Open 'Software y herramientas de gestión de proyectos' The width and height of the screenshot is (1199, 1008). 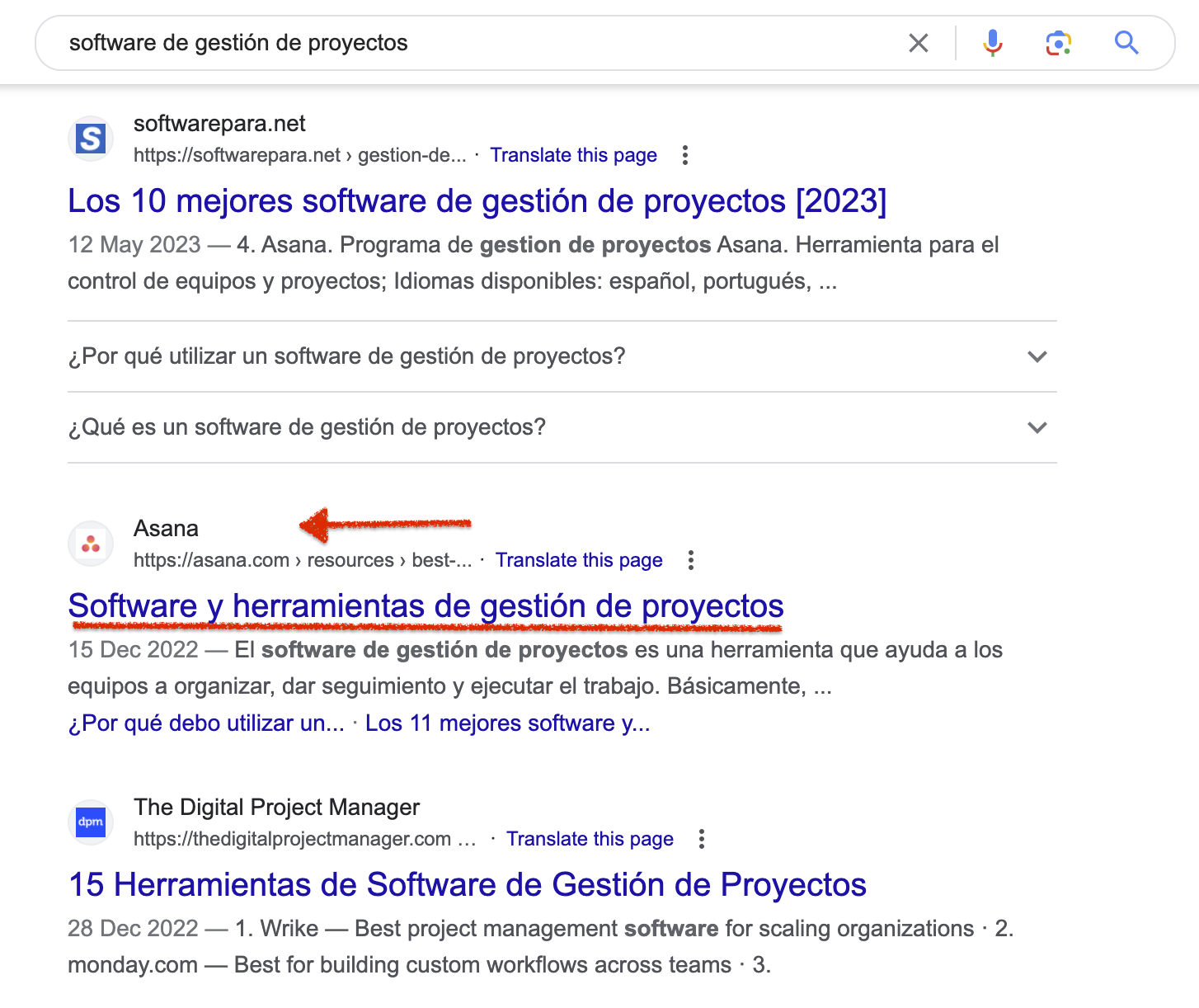(426, 606)
